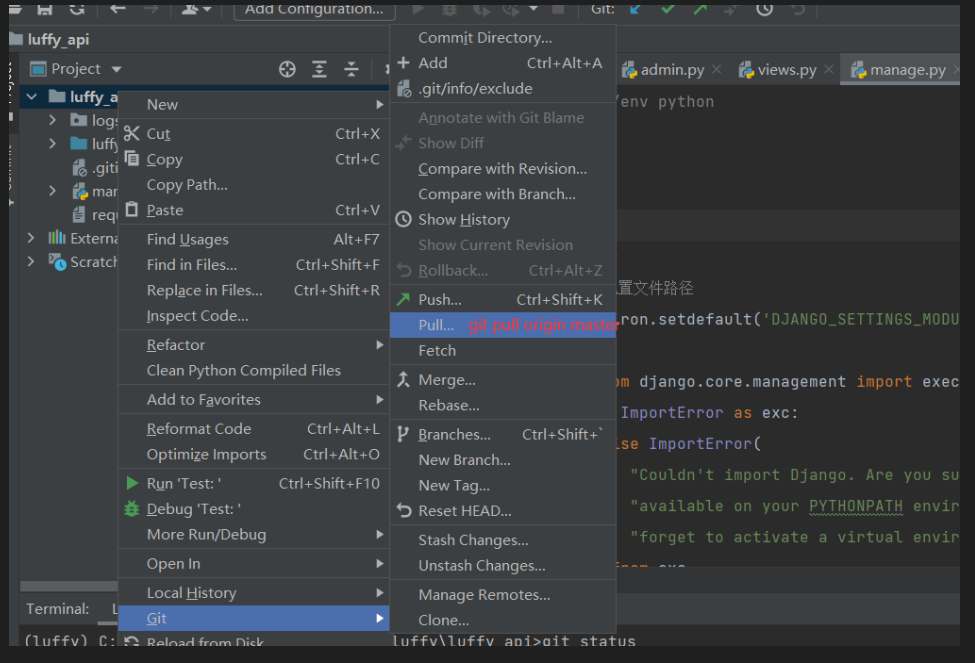Expand the logs folder in tree
This screenshot has width=975, height=663.
(x=52, y=120)
